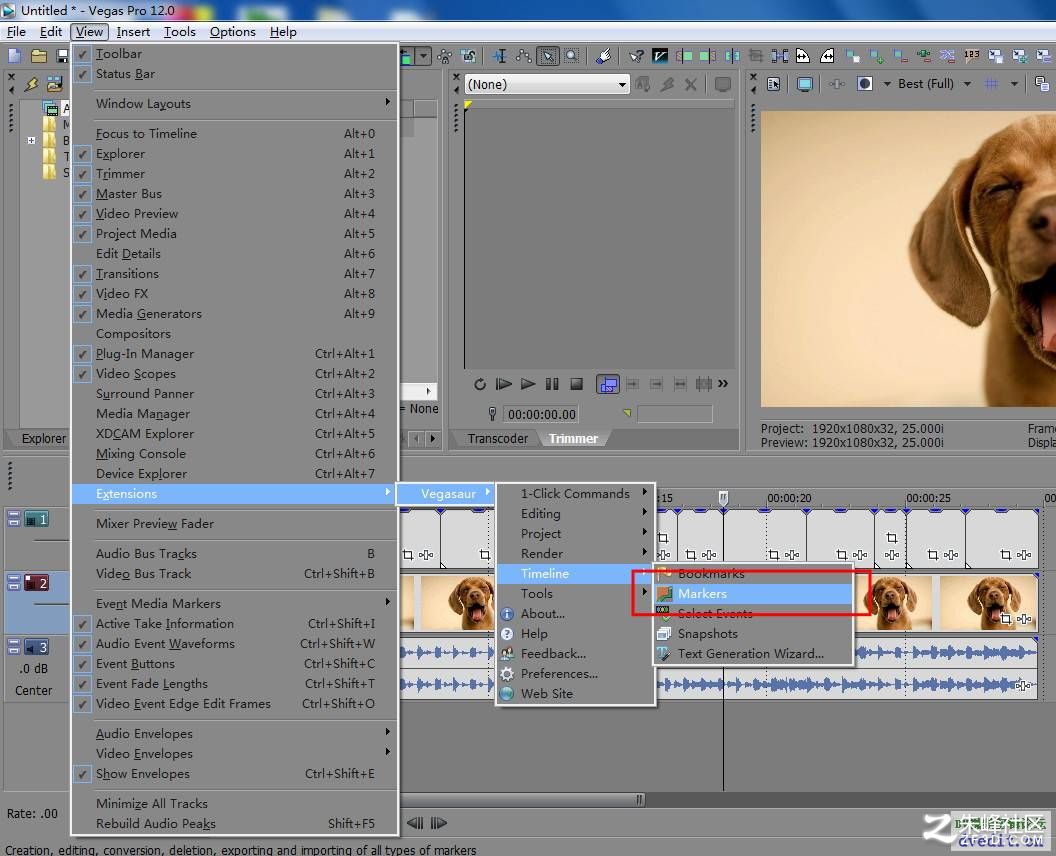Open Vegasaur Feedback entry
This screenshot has height=856, width=1056.
[576, 654]
